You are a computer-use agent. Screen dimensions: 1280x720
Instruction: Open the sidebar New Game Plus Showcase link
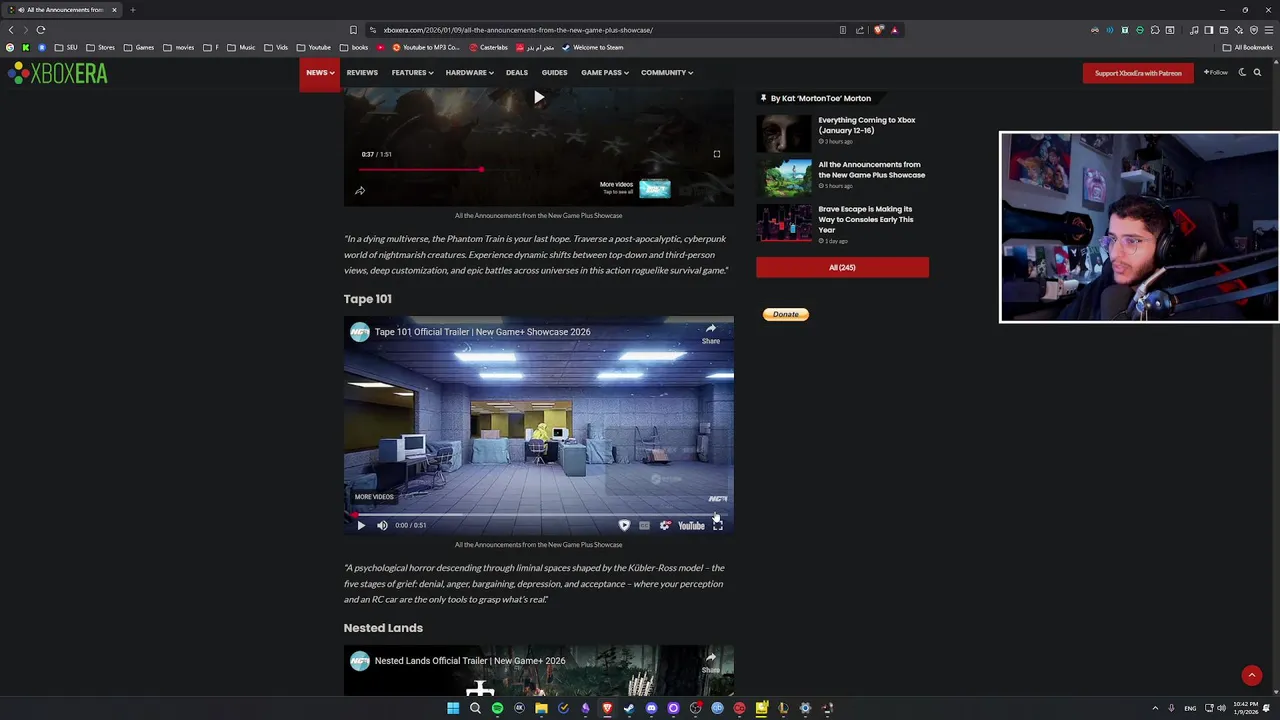[x=872, y=170]
